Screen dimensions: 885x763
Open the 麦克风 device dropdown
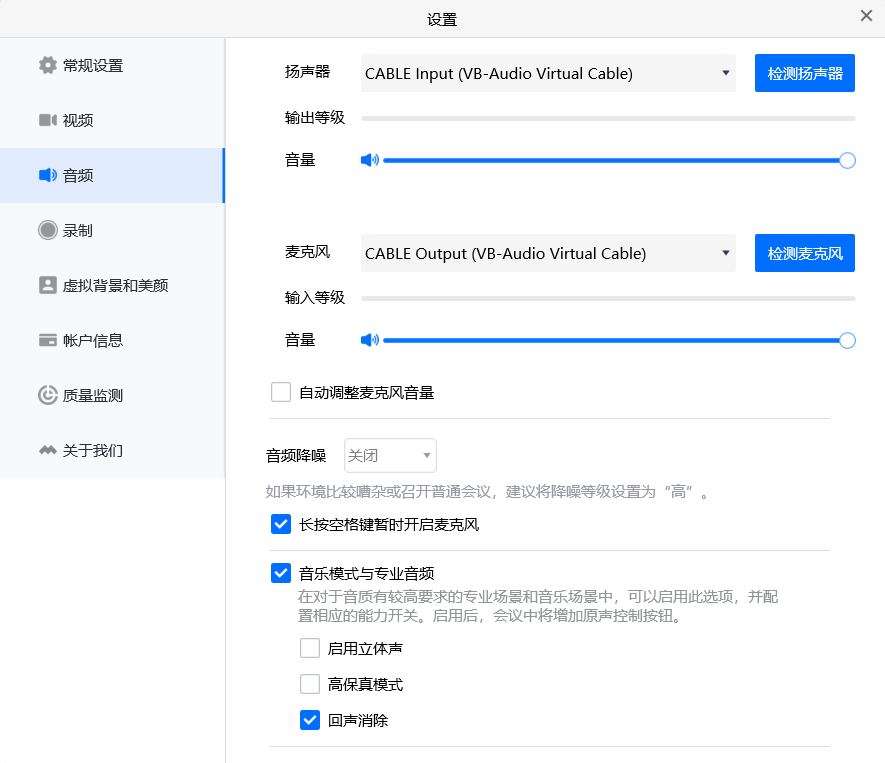click(548, 253)
